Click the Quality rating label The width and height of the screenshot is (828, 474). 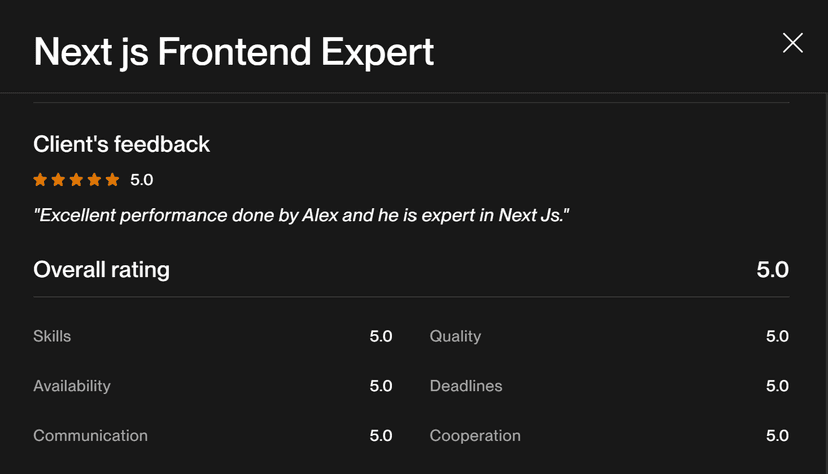point(455,336)
